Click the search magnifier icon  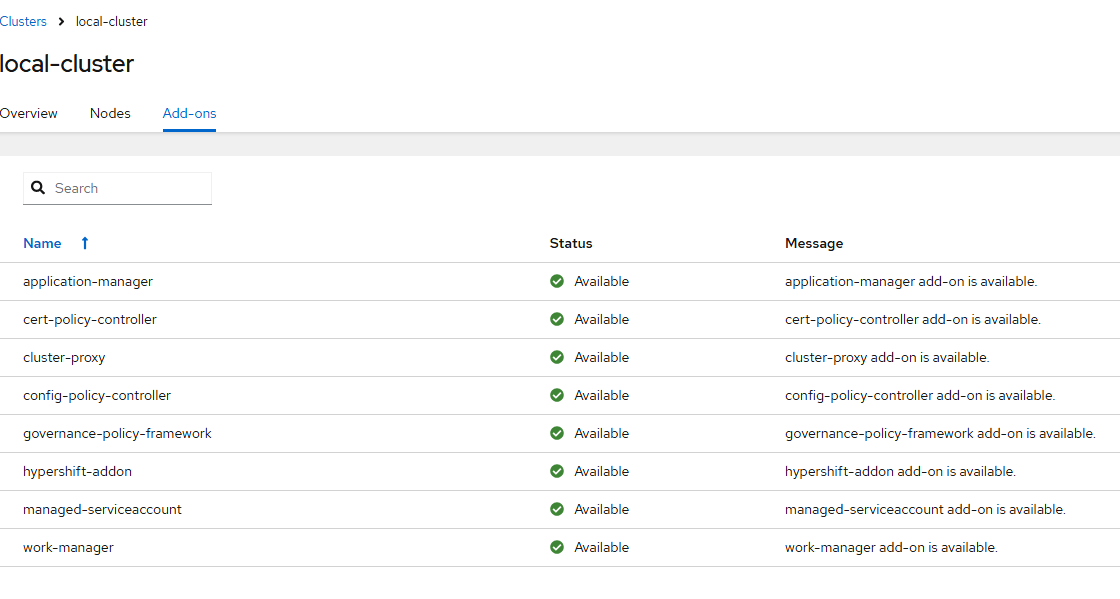[38, 188]
